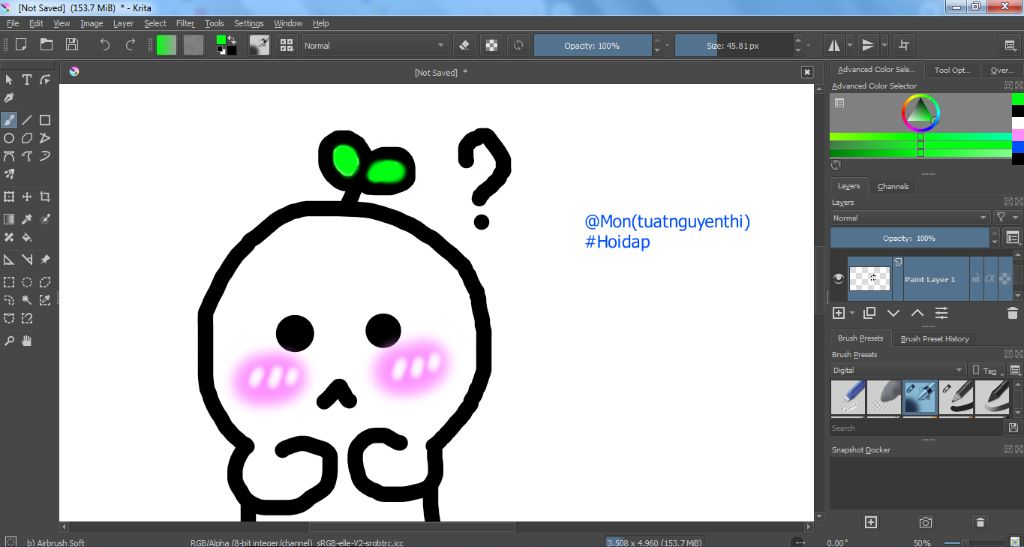This screenshot has height=547, width=1024.
Task: Toggle eraser mode
Action: tap(464, 45)
